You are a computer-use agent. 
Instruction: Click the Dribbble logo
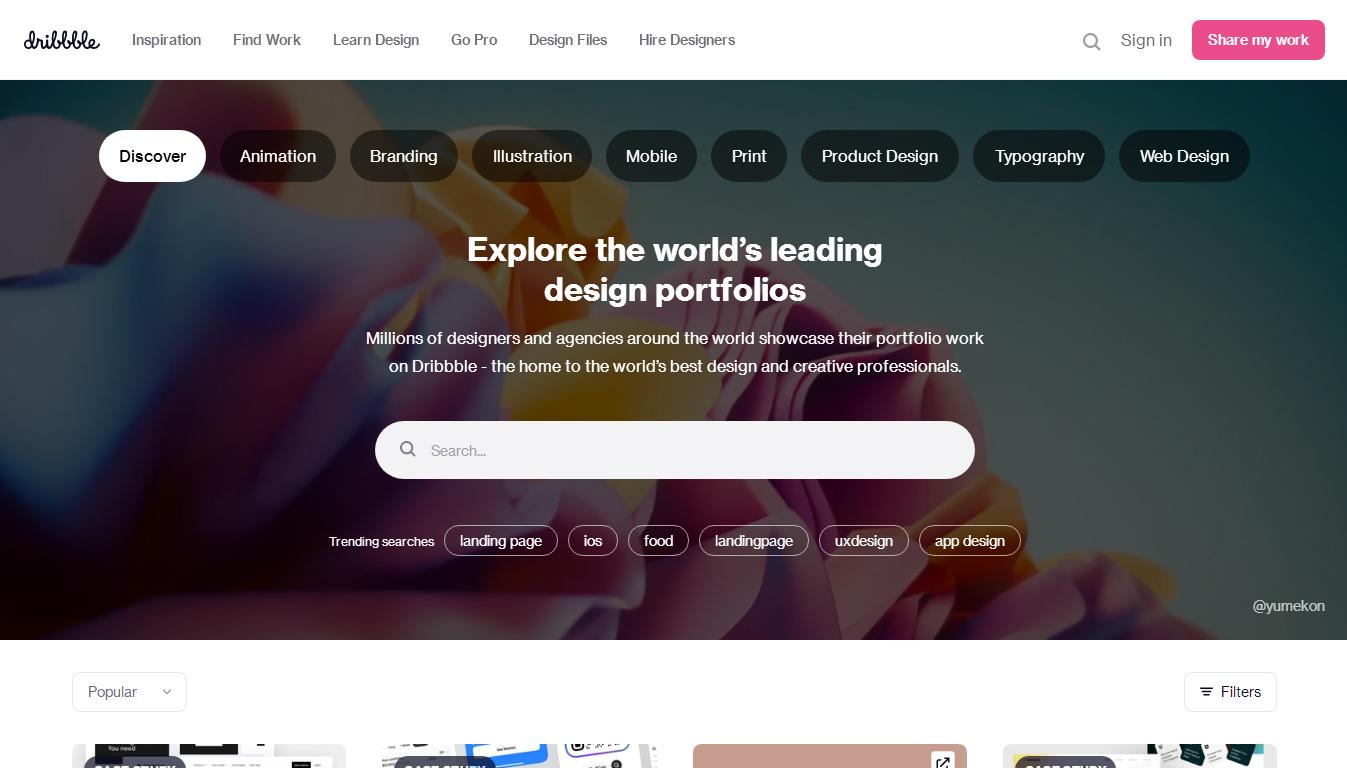(x=62, y=40)
